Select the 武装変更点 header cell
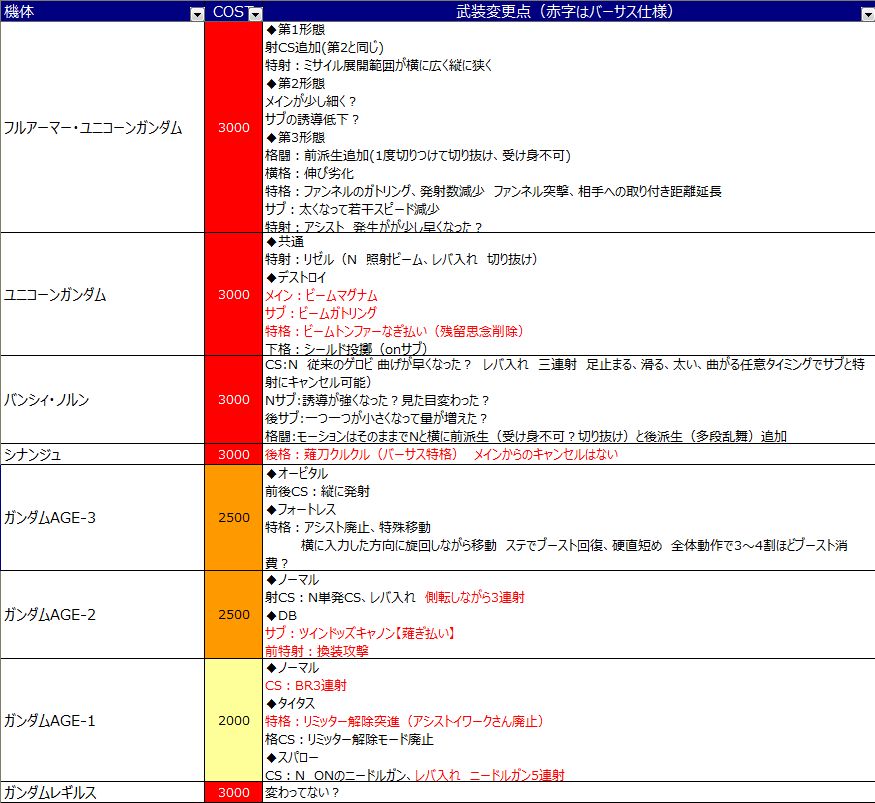 [569, 11]
